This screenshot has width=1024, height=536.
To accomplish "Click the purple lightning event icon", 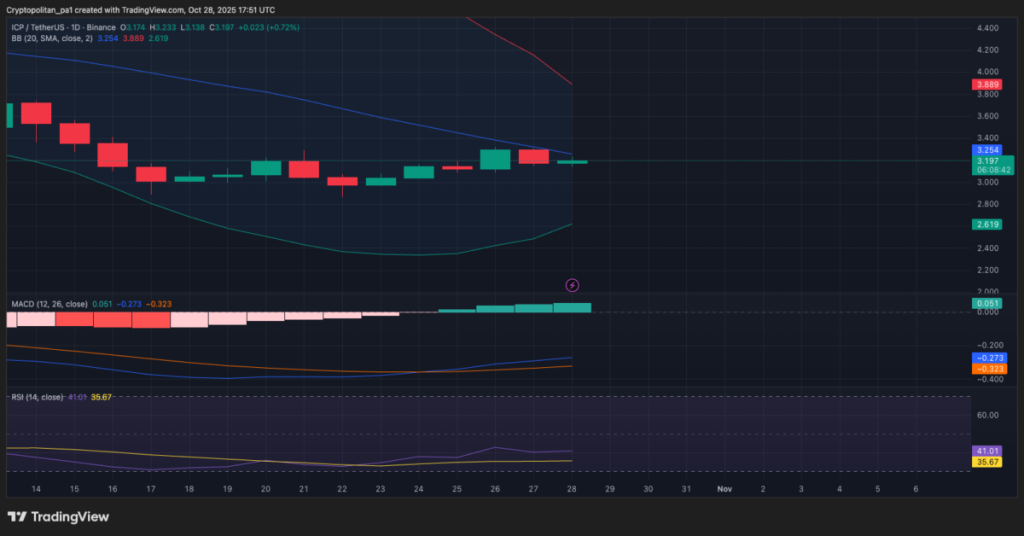I will (573, 285).
